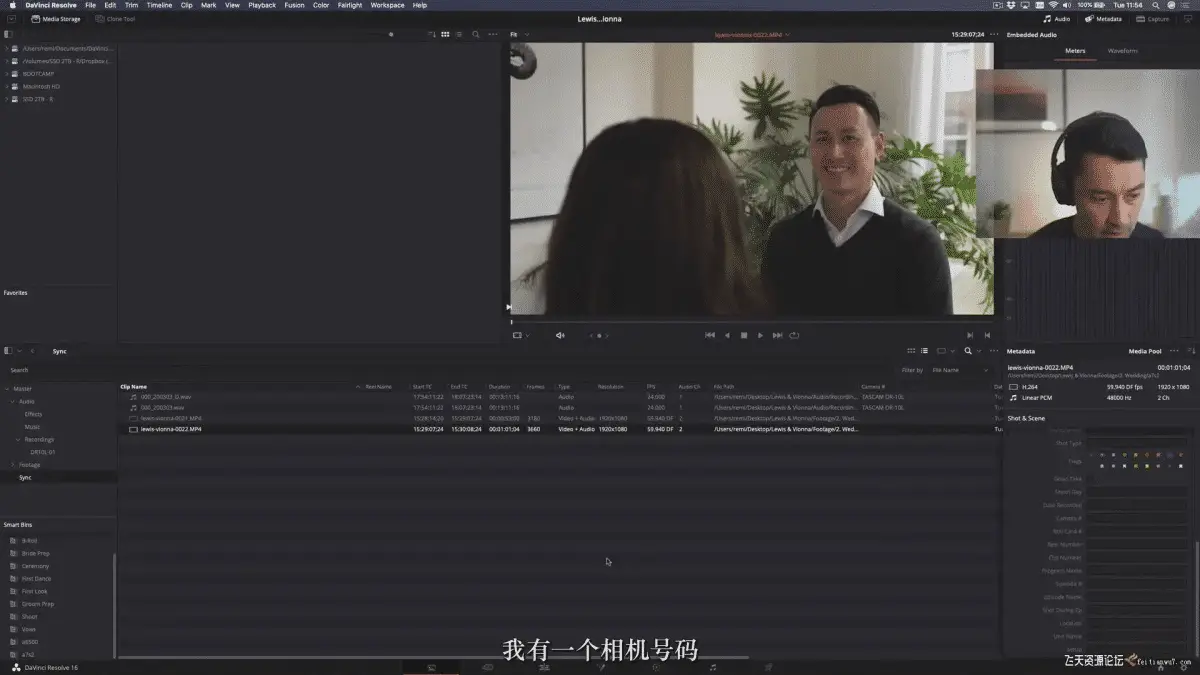Open media pool options three-dot menu
Image resolution: width=1200 pixels, height=675 pixels.
[x=992, y=351]
